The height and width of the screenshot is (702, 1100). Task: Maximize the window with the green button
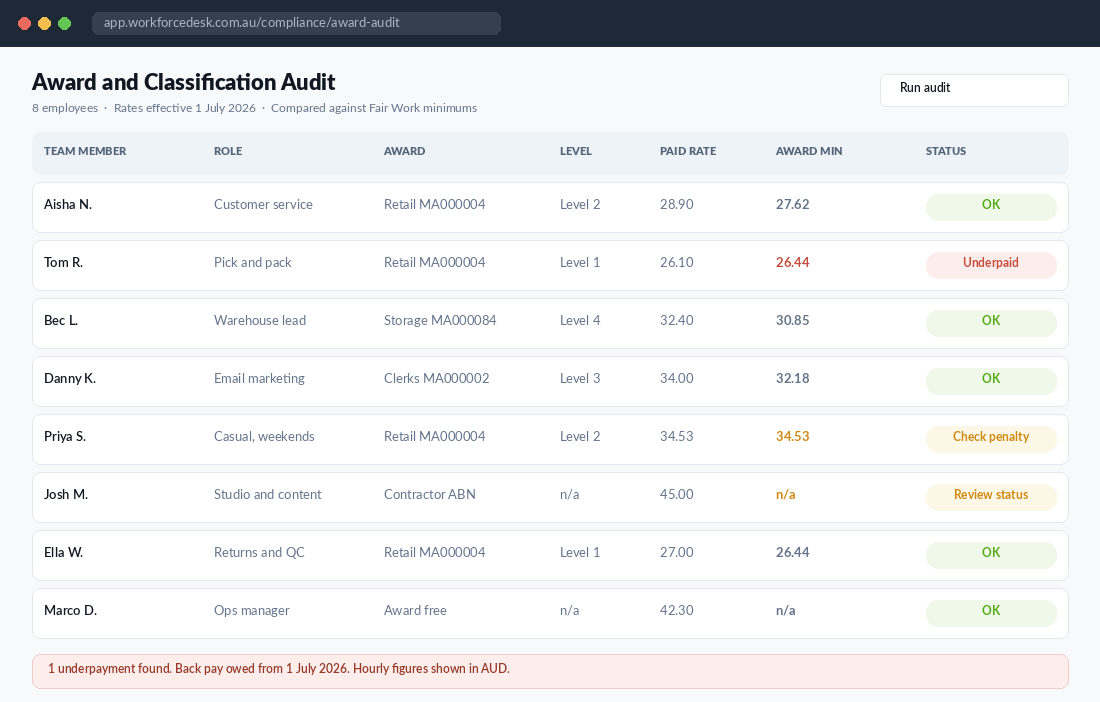point(65,23)
